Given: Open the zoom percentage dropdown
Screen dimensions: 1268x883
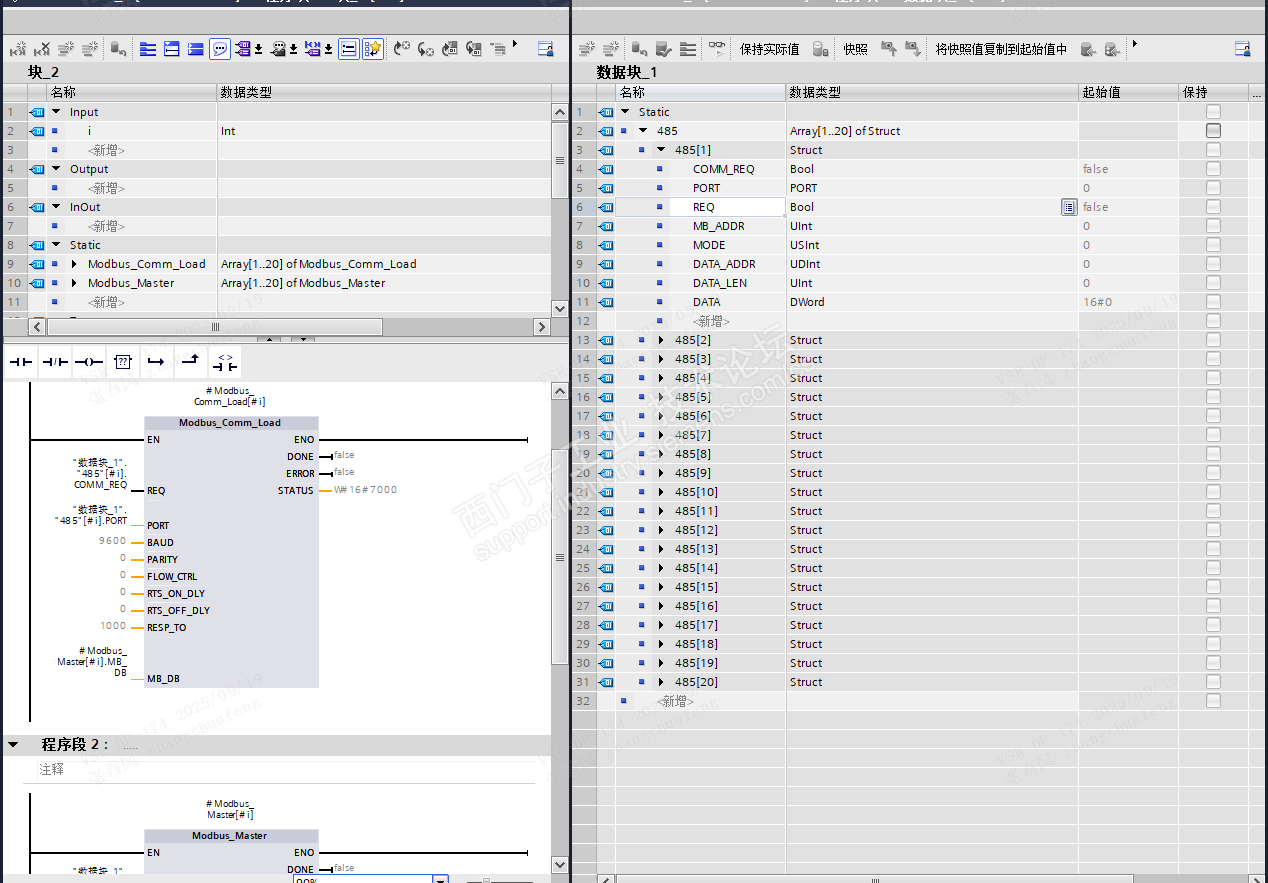Looking at the screenshot, I should (440, 880).
